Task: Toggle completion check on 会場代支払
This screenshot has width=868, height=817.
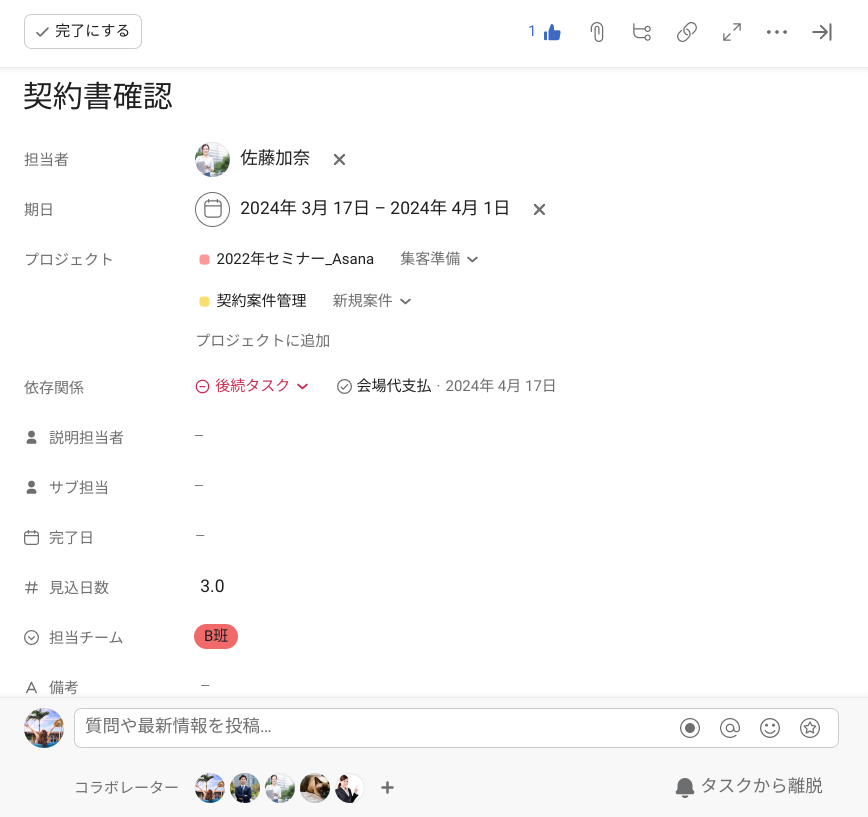Action: pos(344,386)
